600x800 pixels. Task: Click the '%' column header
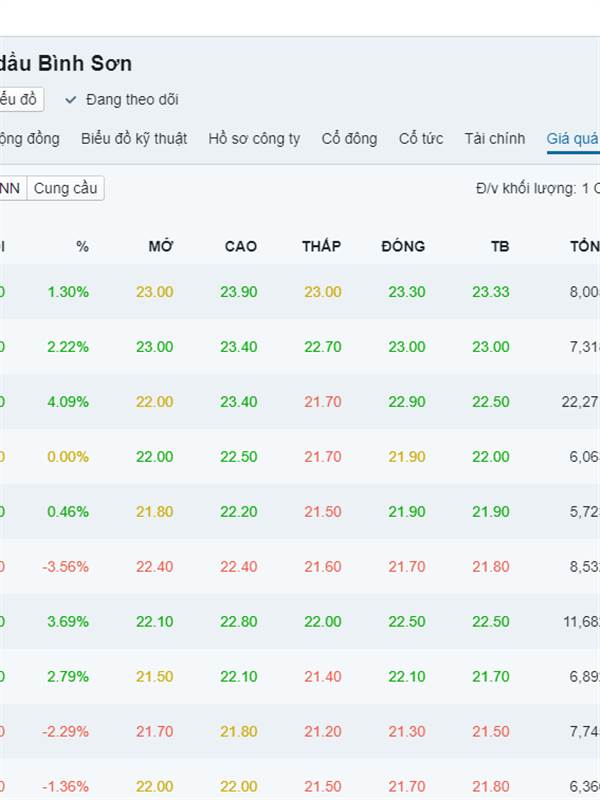click(83, 247)
